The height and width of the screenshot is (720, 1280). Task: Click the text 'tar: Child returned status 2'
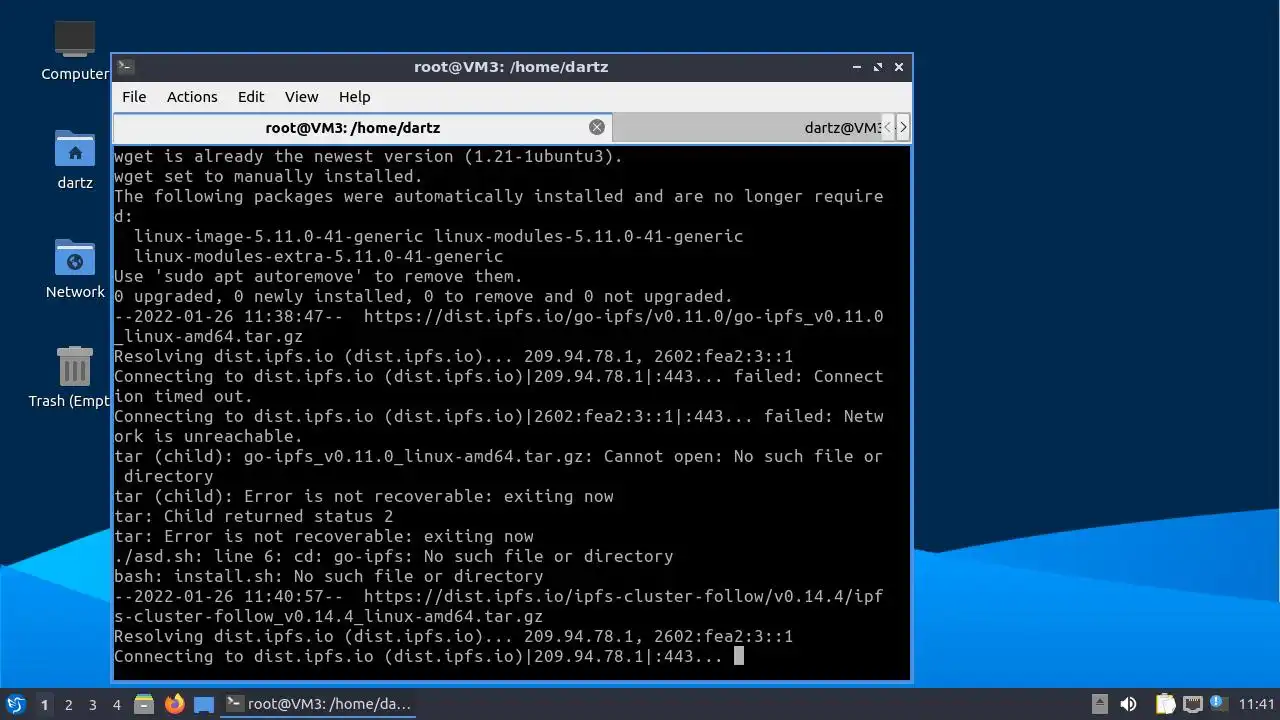tap(254, 516)
